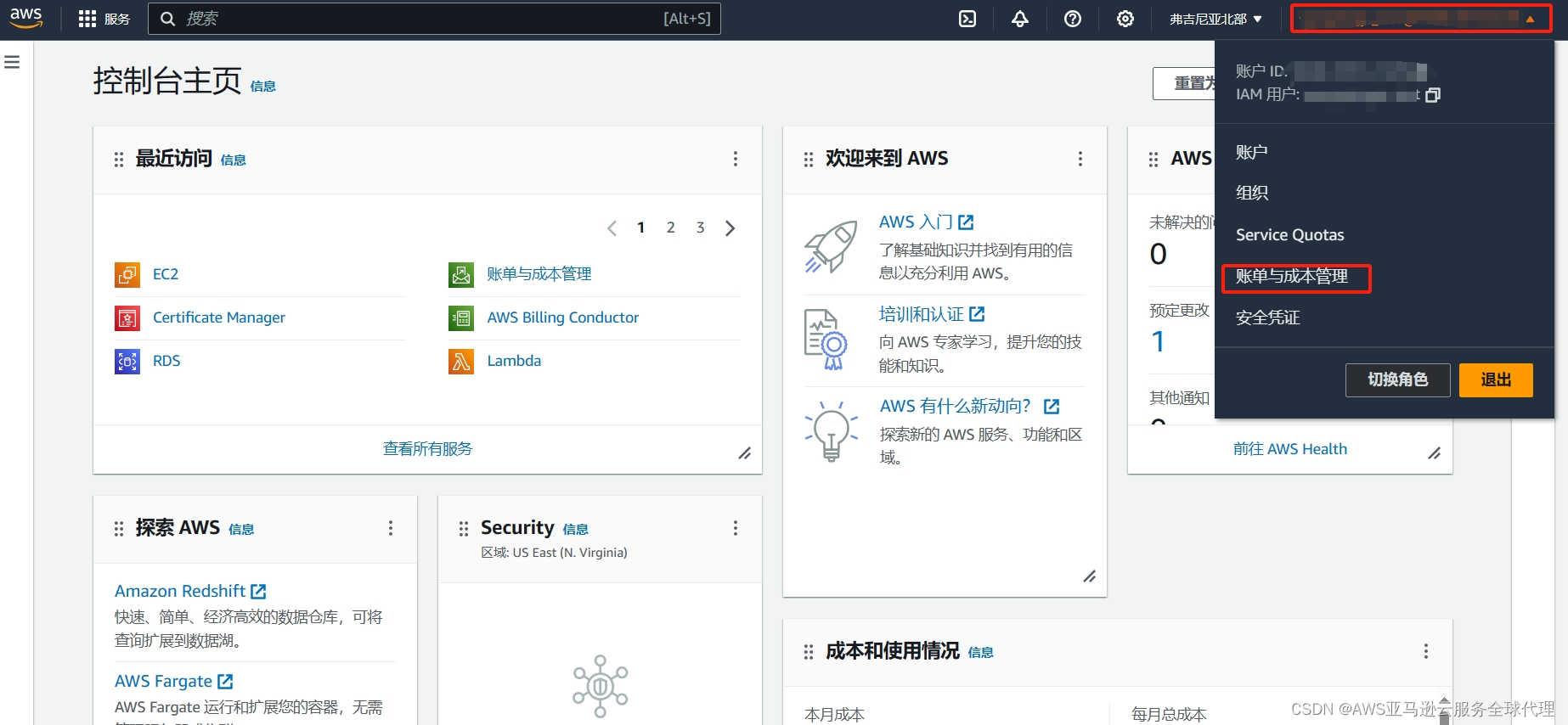1568x725 pixels.
Task: Select 安全凭证 in the account menu
Action: [1267, 318]
